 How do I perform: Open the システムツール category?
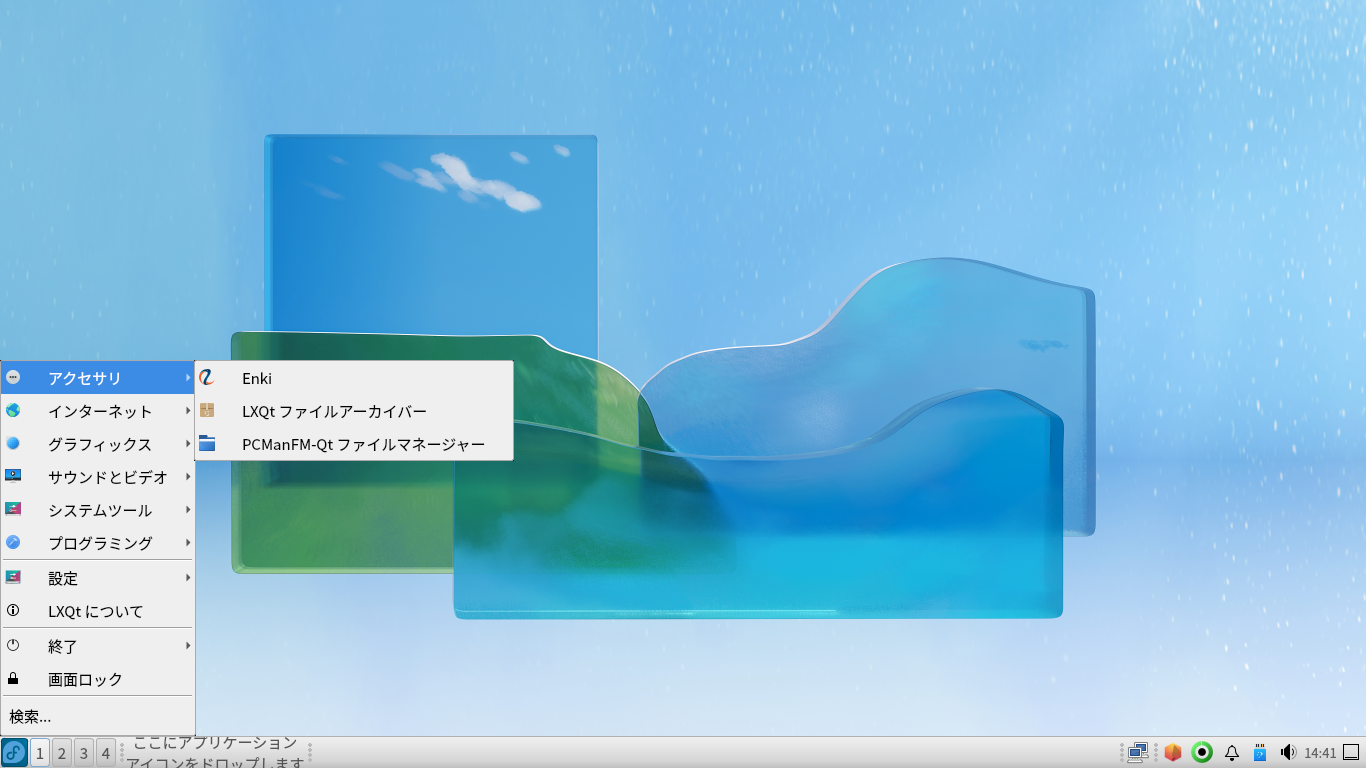click(x=98, y=510)
